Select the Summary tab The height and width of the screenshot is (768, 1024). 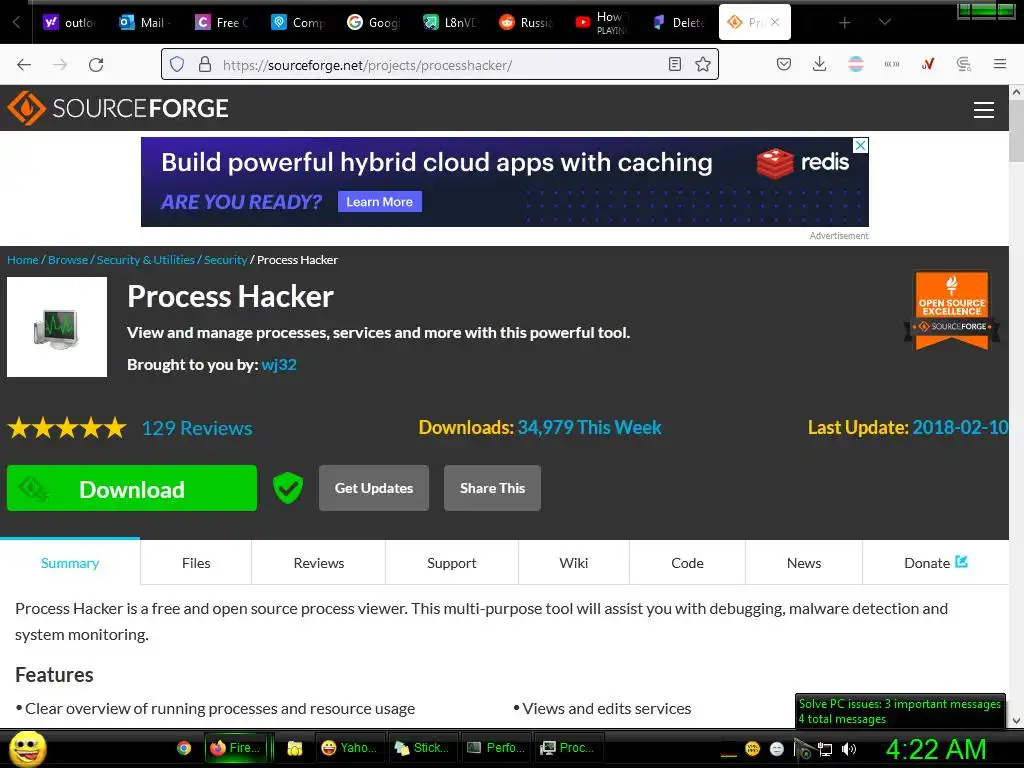(70, 563)
